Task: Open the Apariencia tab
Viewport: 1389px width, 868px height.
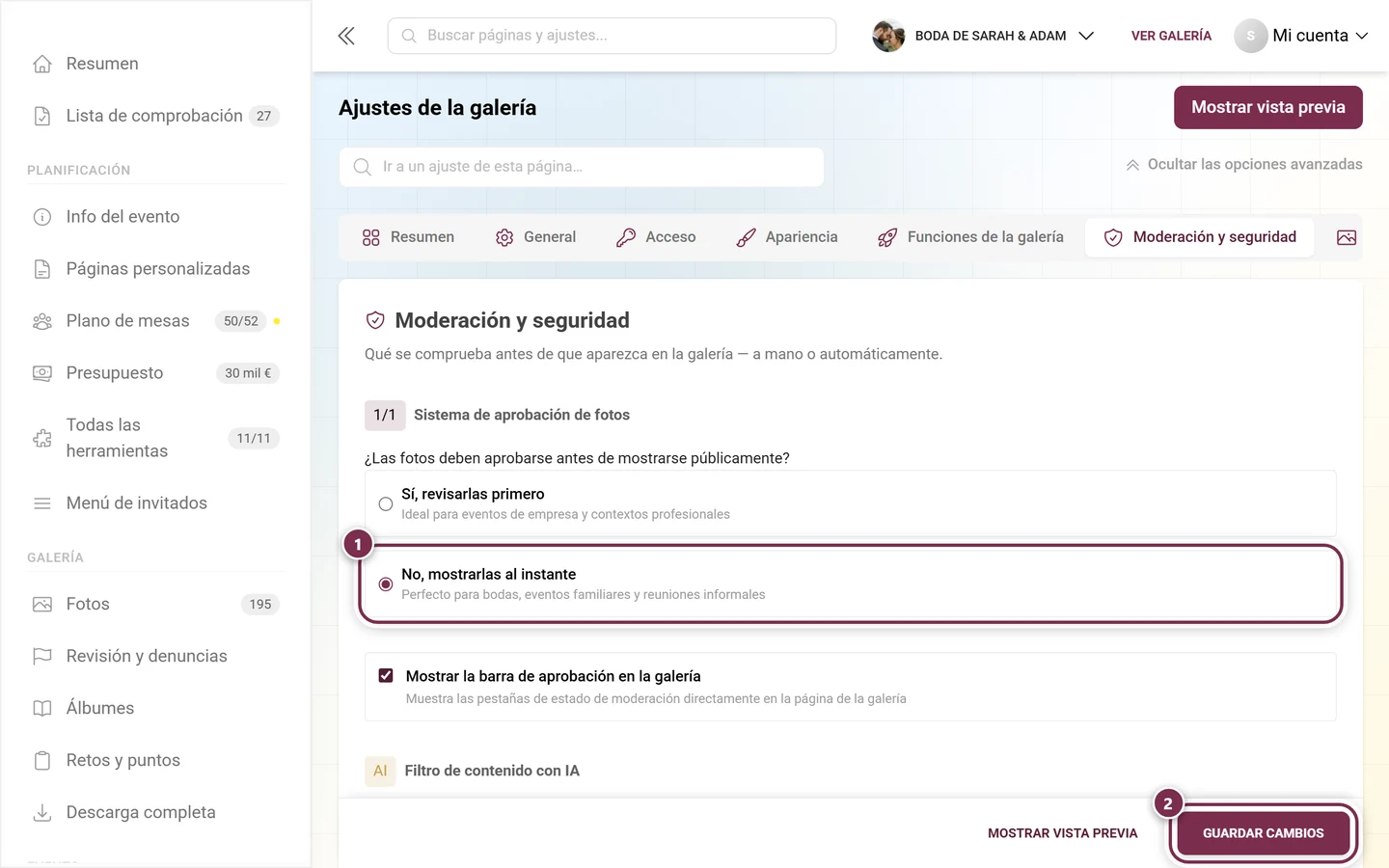Action: 787,237
